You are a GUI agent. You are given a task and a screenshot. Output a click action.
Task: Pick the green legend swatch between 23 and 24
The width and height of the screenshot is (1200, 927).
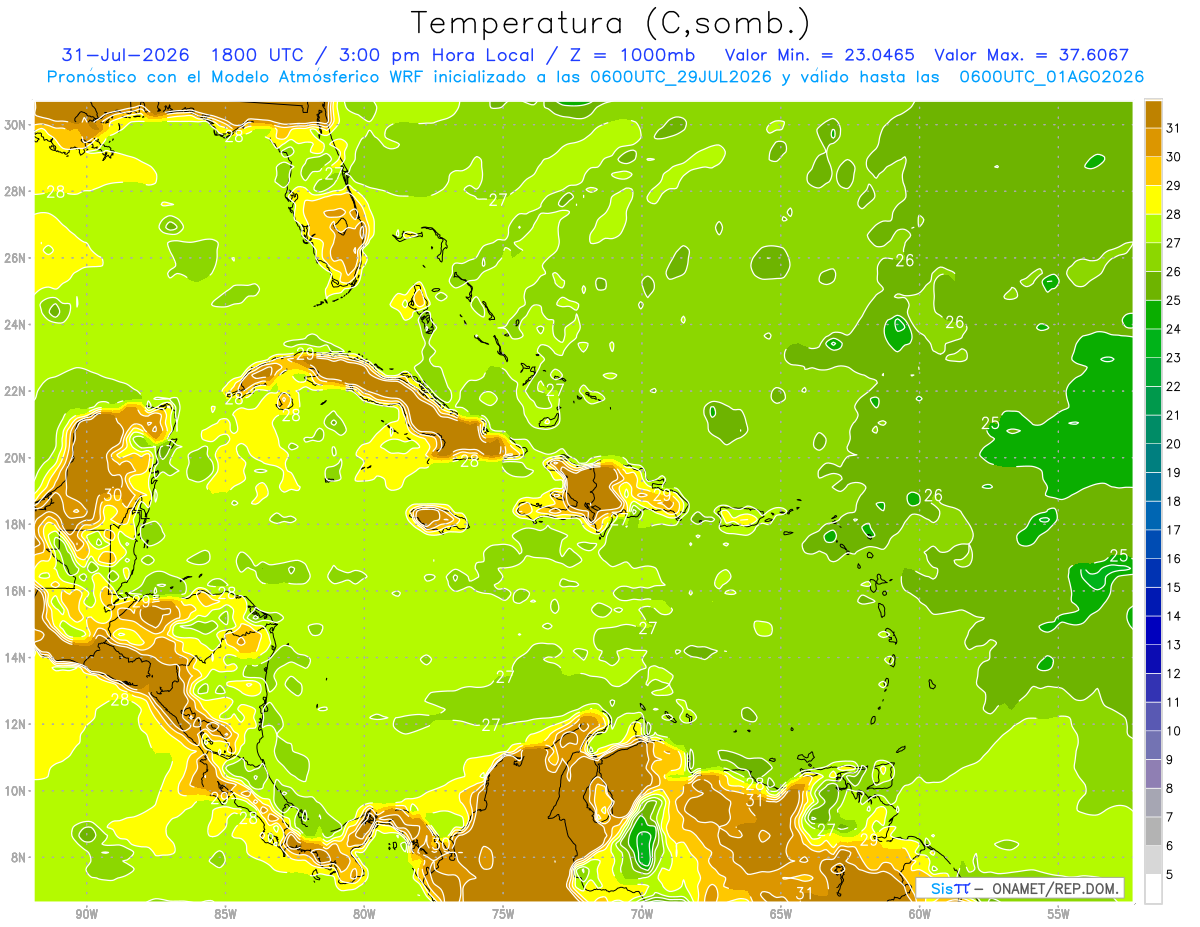coord(1153,344)
